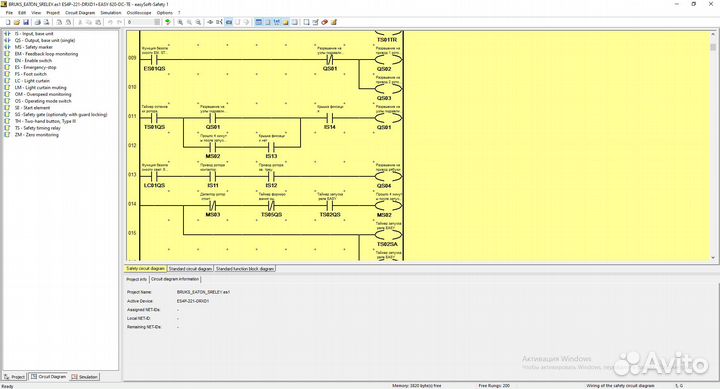Select 'MS - Safety marker' item
The height and width of the screenshot is (389, 720).
click(28, 47)
